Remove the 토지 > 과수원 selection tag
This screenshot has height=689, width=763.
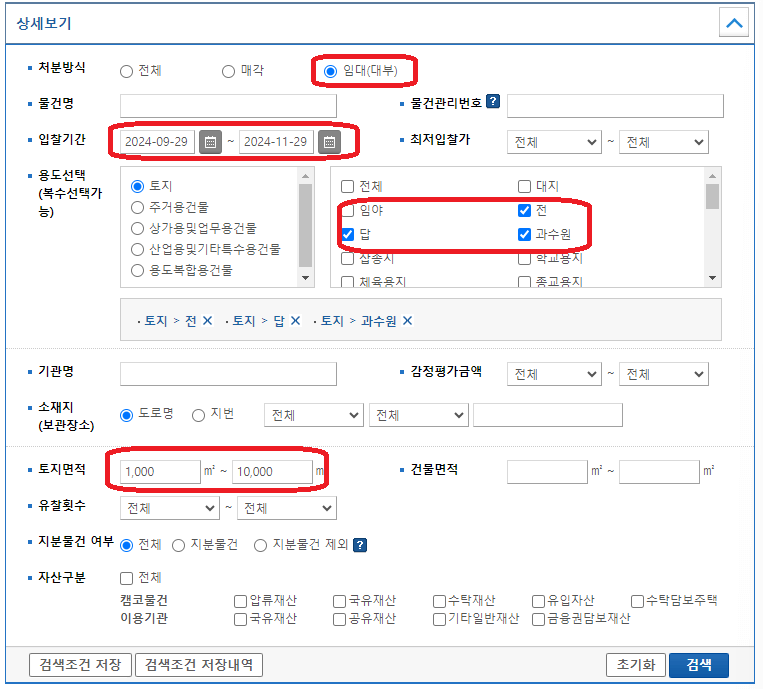408,321
